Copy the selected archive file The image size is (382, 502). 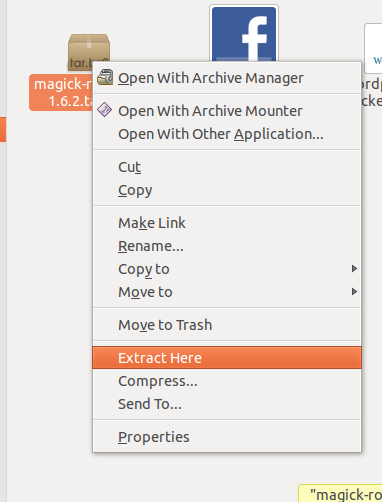pyautogui.click(x=227, y=190)
